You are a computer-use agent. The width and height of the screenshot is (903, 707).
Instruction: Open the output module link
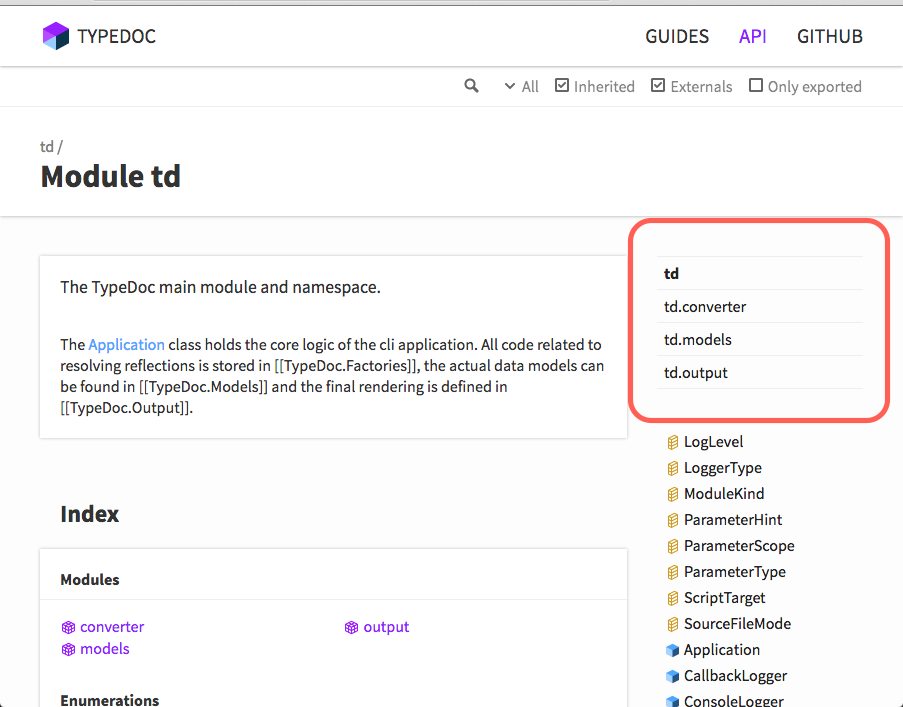pyautogui.click(x=386, y=626)
